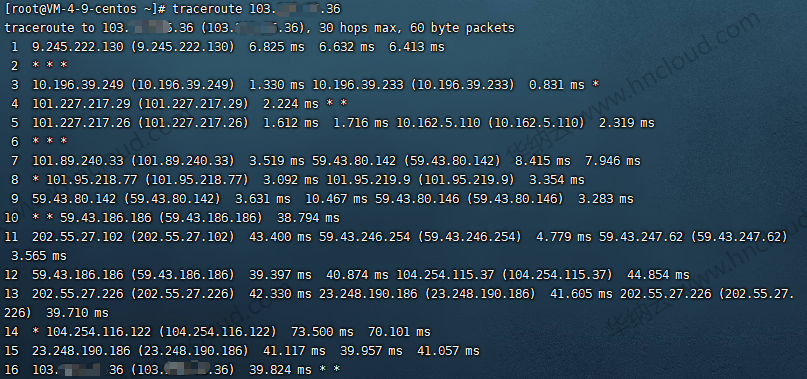The image size is (807, 379).
Task: Select IP 10.196.39.249 on hop 3
Action: [78, 85]
